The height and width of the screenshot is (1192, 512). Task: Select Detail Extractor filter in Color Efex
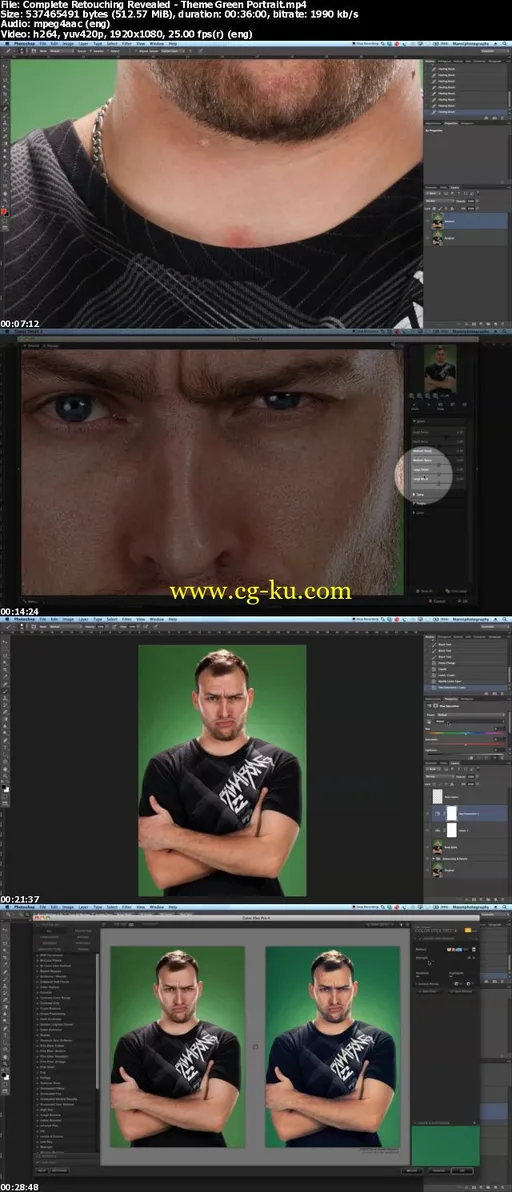[52, 1030]
